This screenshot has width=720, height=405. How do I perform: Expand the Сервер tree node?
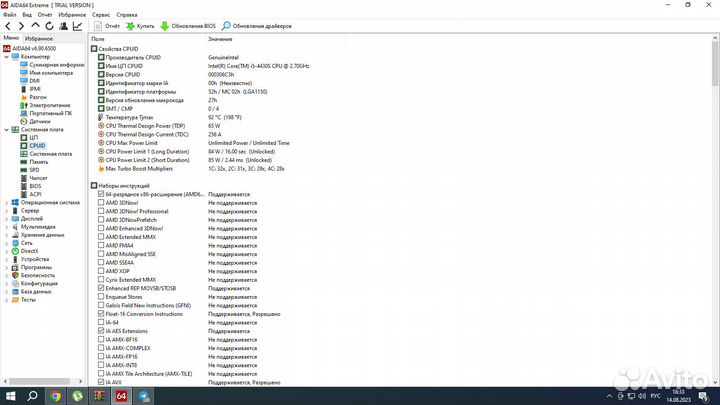pos(6,211)
